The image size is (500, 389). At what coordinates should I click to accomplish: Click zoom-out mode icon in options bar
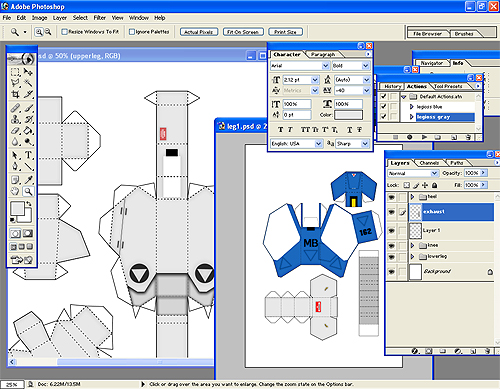click(x=48, y=32)
